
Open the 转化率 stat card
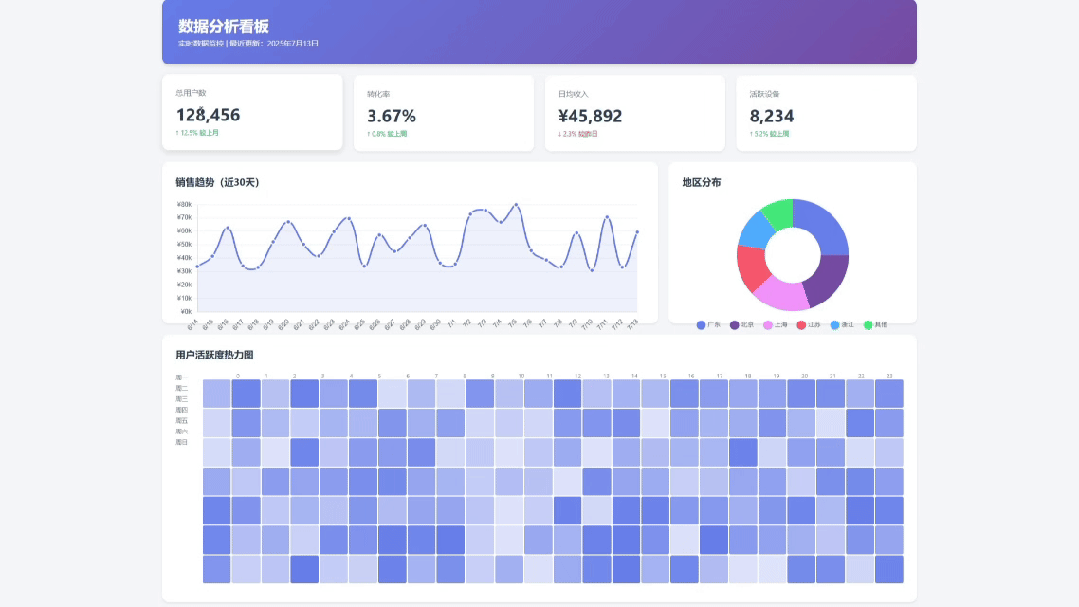pos(443,113)
